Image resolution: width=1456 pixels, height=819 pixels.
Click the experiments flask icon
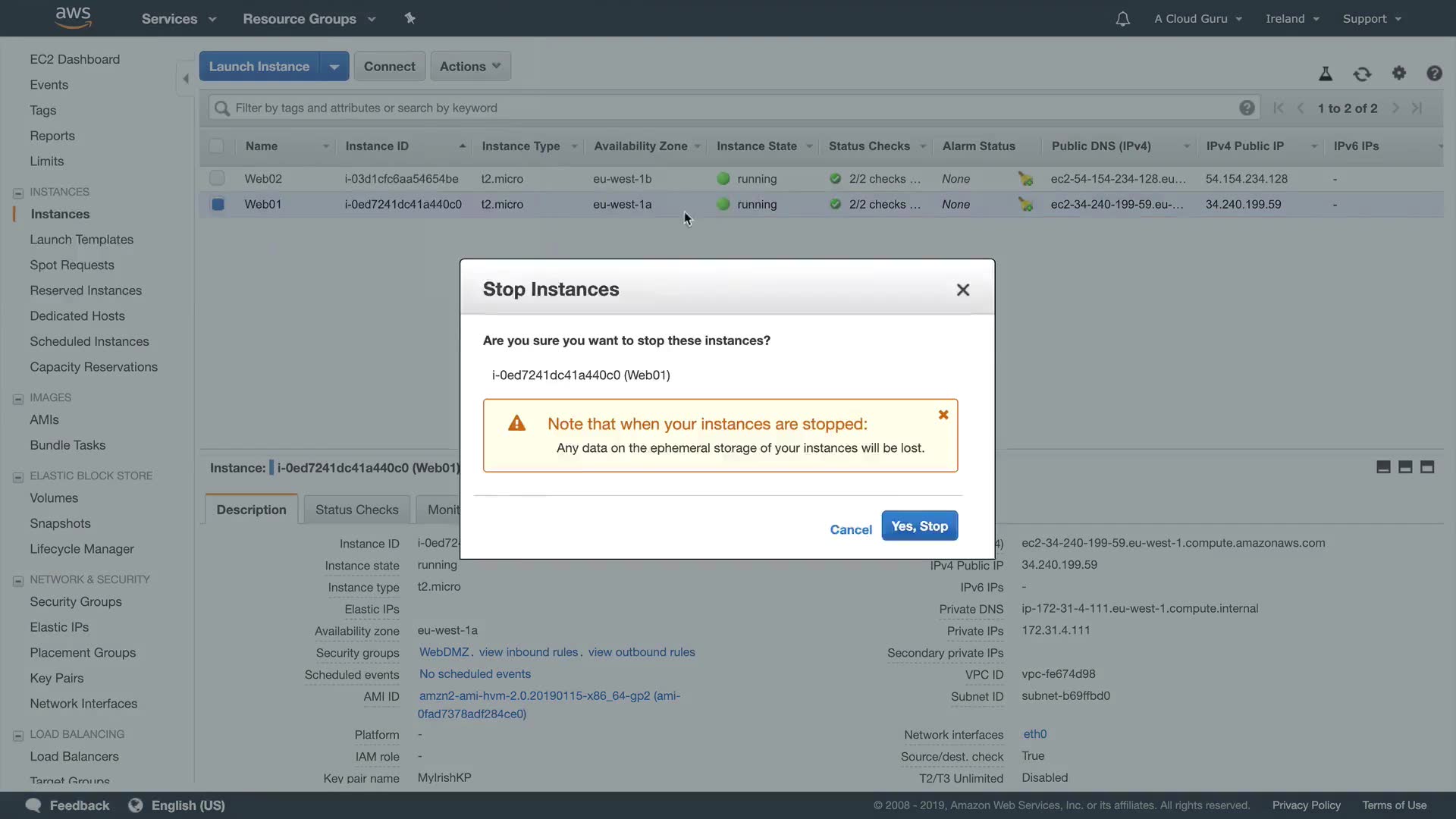(1326, 74)
